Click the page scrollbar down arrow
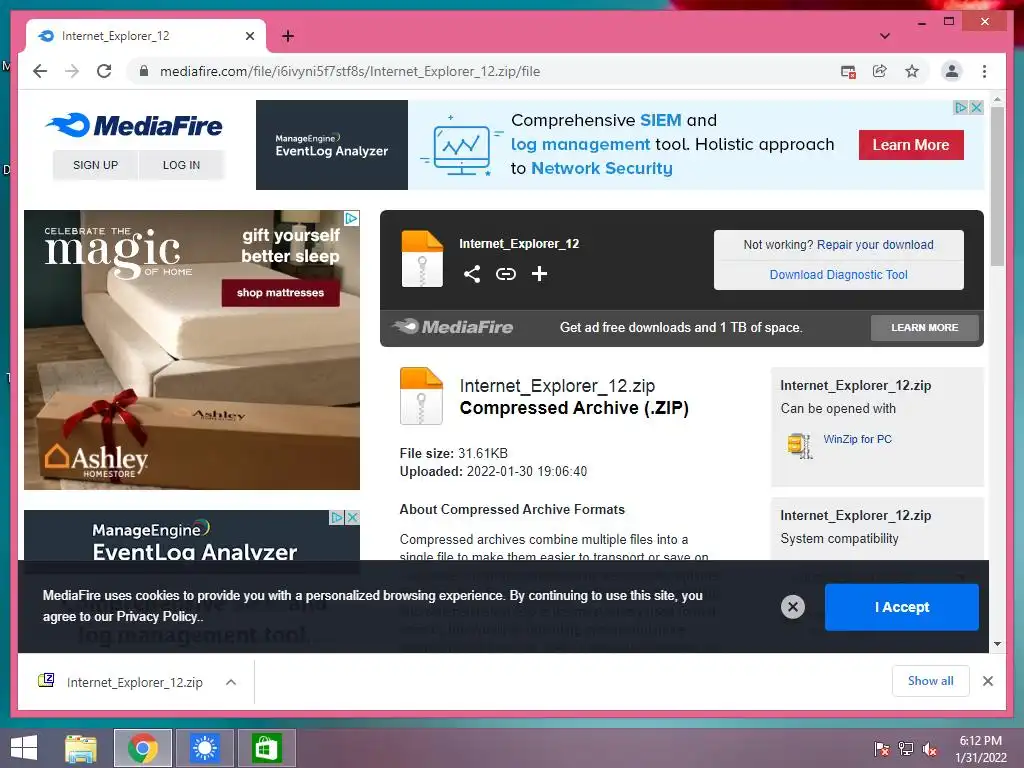 pyautogui.click(x=997, y=644)
